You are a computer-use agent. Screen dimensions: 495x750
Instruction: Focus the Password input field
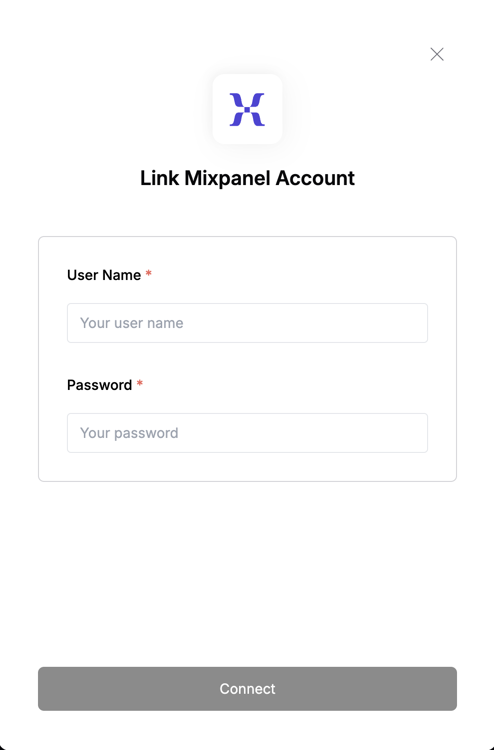click(x=247, y=433)
